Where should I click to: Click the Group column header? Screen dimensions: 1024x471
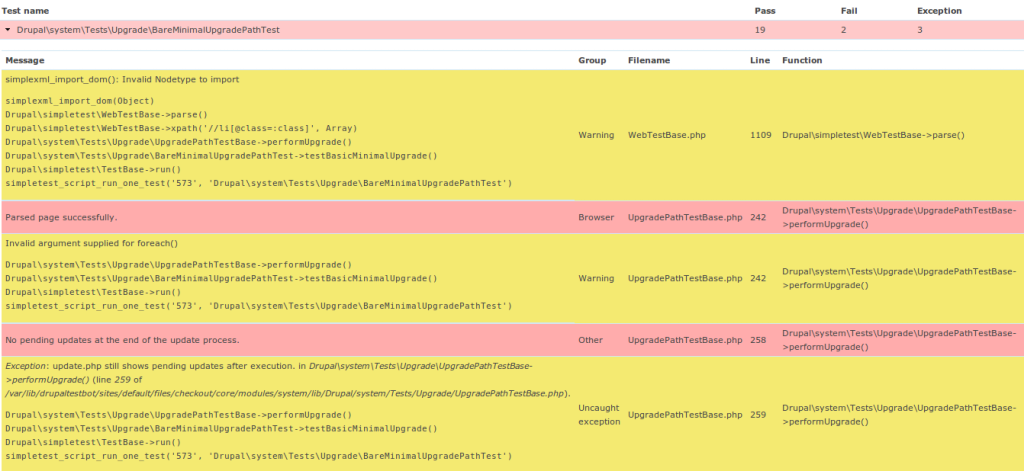coord(592,60)
